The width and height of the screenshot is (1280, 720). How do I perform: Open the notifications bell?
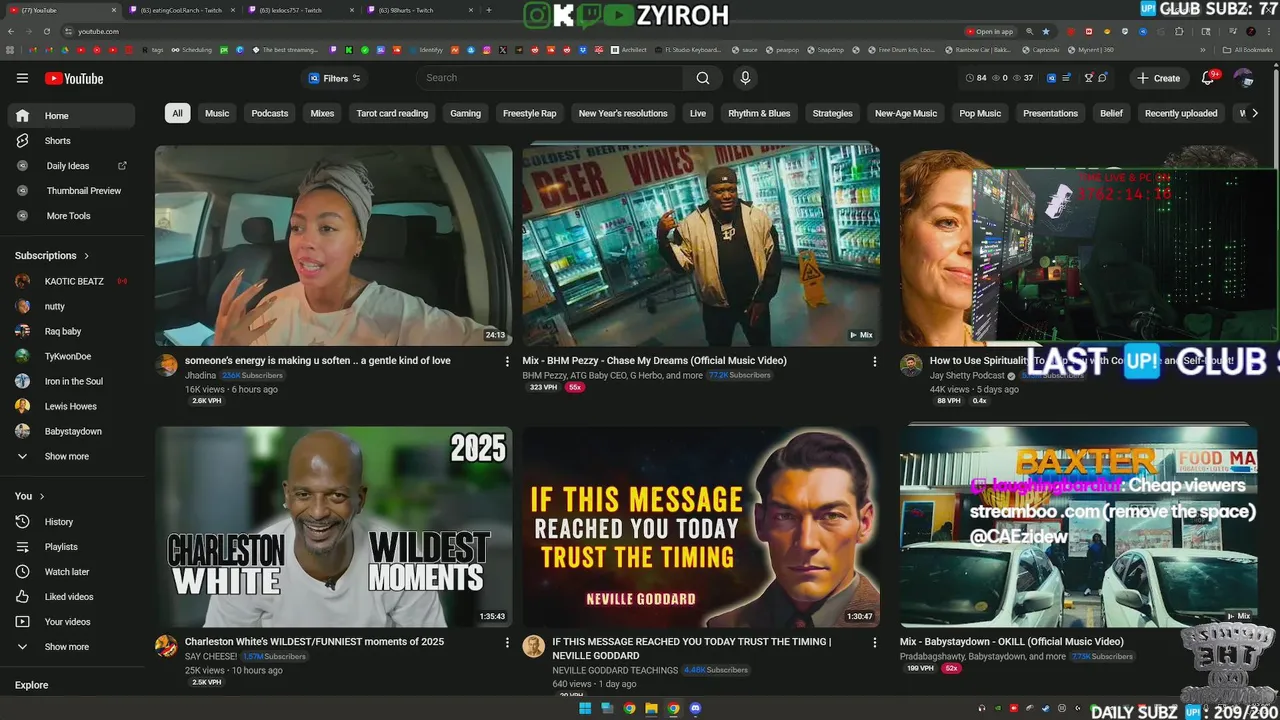tap(1208, 78)
